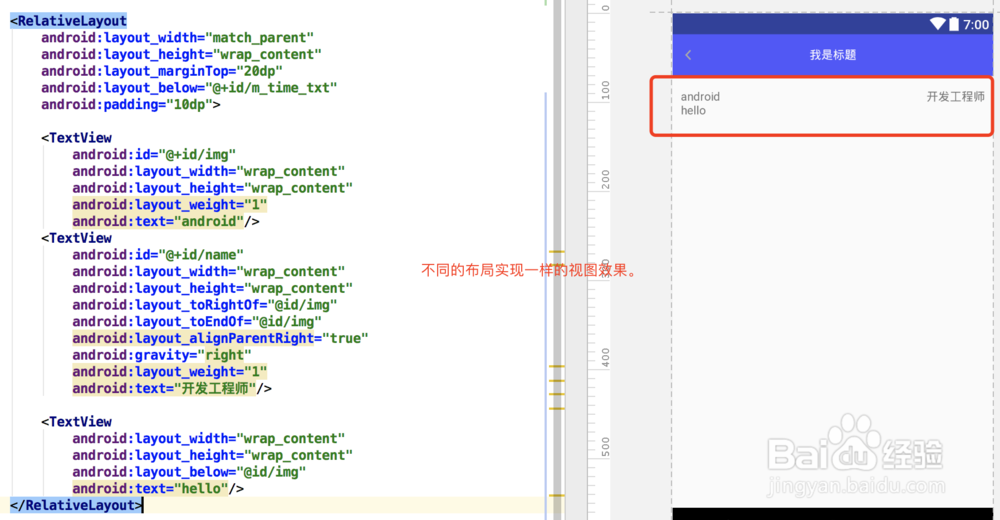Click the android:id="@+id/name" line
The height and width of the screenshot is (520, 1000).
point(158,255)
